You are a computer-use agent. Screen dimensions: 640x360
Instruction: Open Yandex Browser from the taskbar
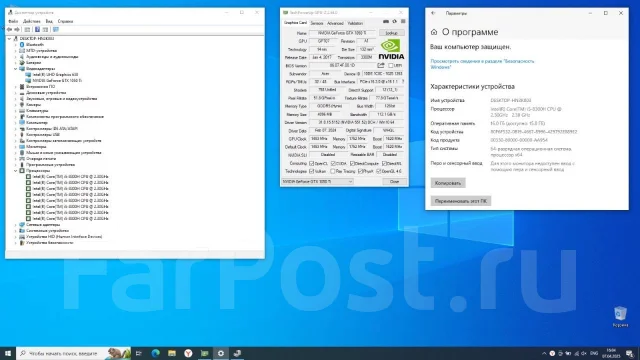point(188,353)
